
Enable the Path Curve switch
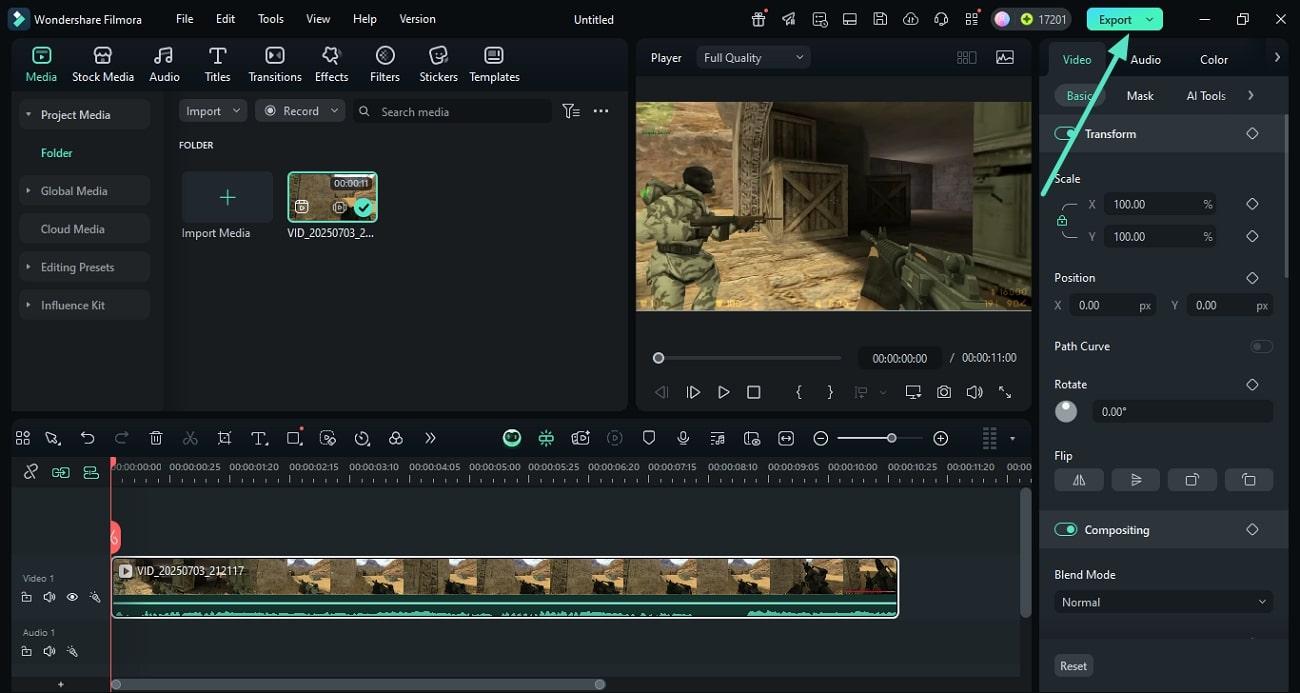(x=1262, y=346)
